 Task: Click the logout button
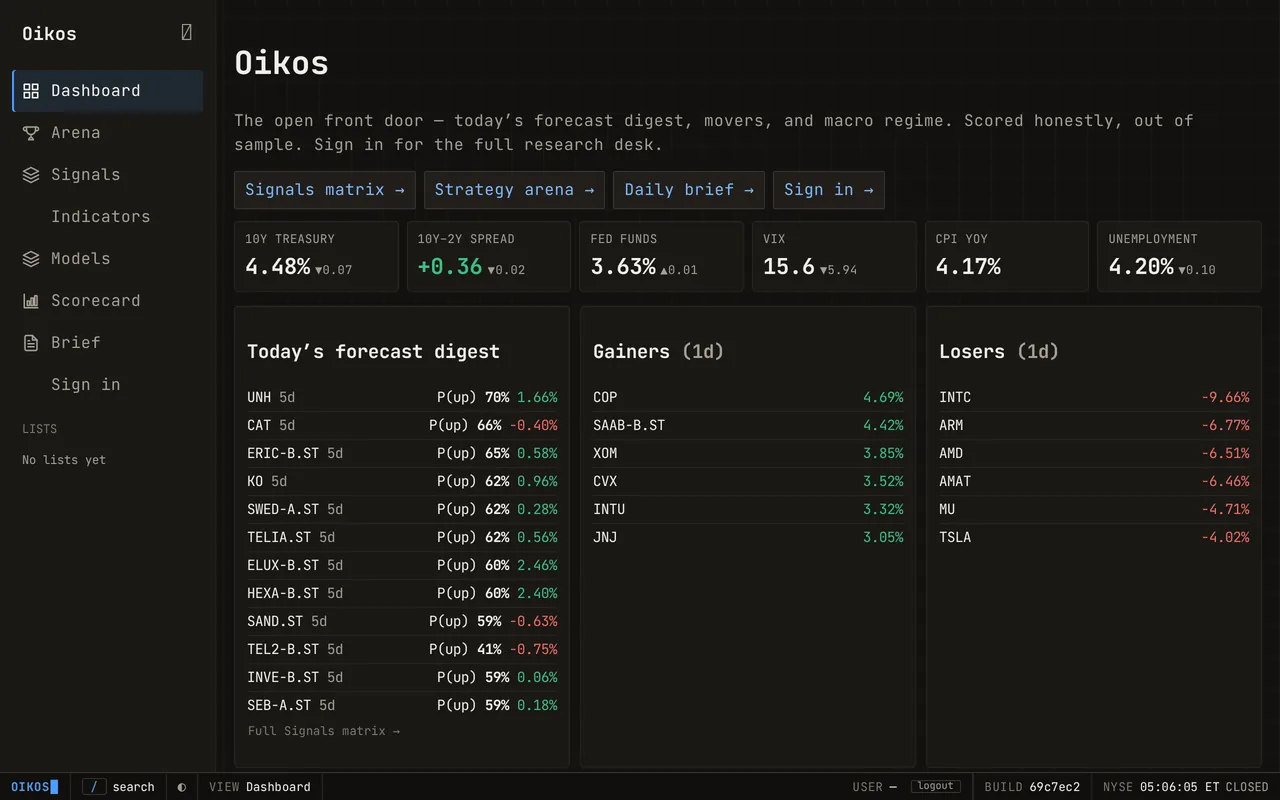(x=936, y=786)
